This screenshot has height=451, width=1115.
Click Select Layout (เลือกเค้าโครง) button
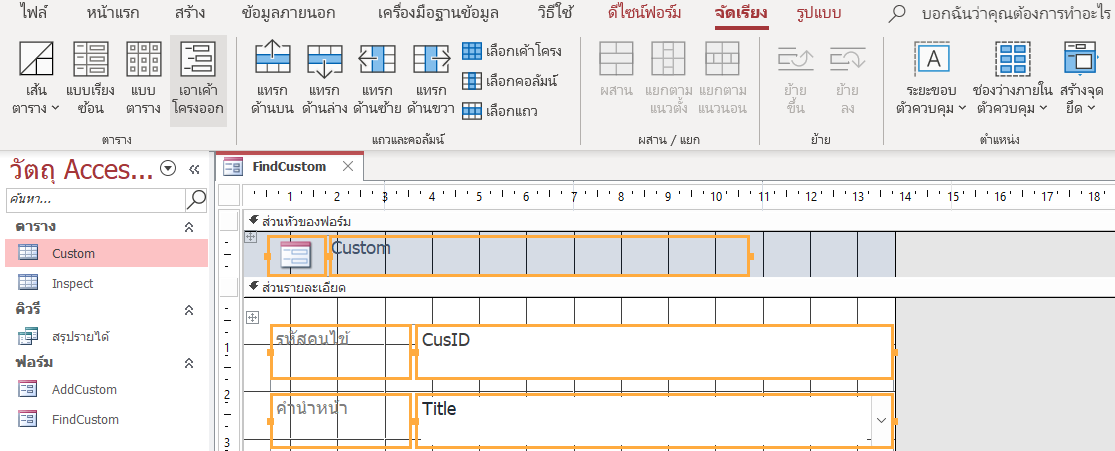pos(512,51)
